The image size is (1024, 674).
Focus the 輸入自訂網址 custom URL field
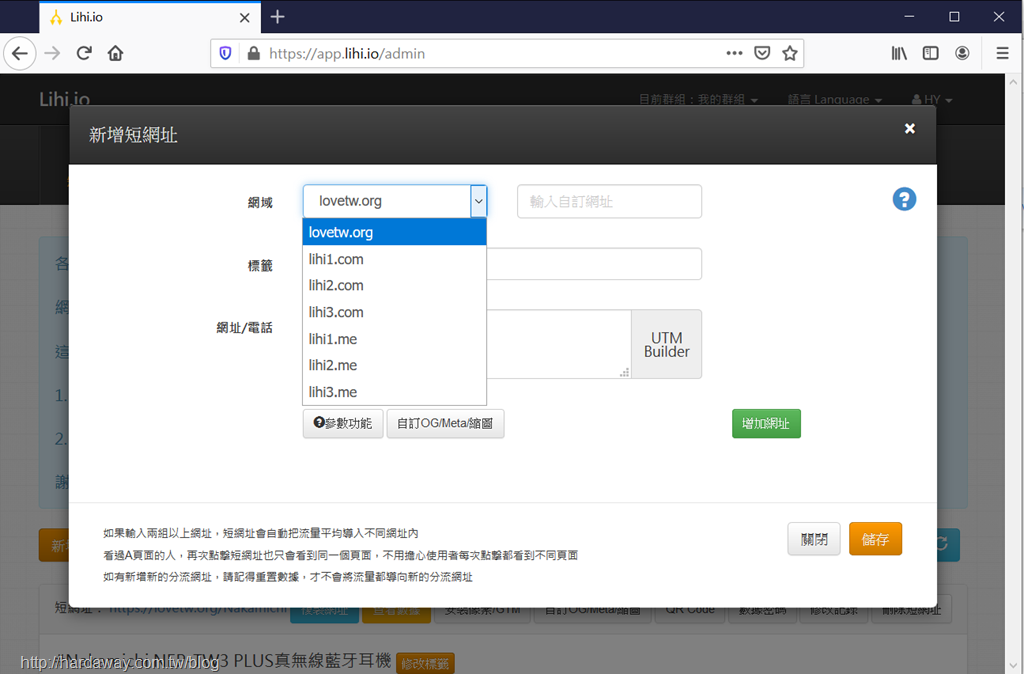(x=609, y=201)
